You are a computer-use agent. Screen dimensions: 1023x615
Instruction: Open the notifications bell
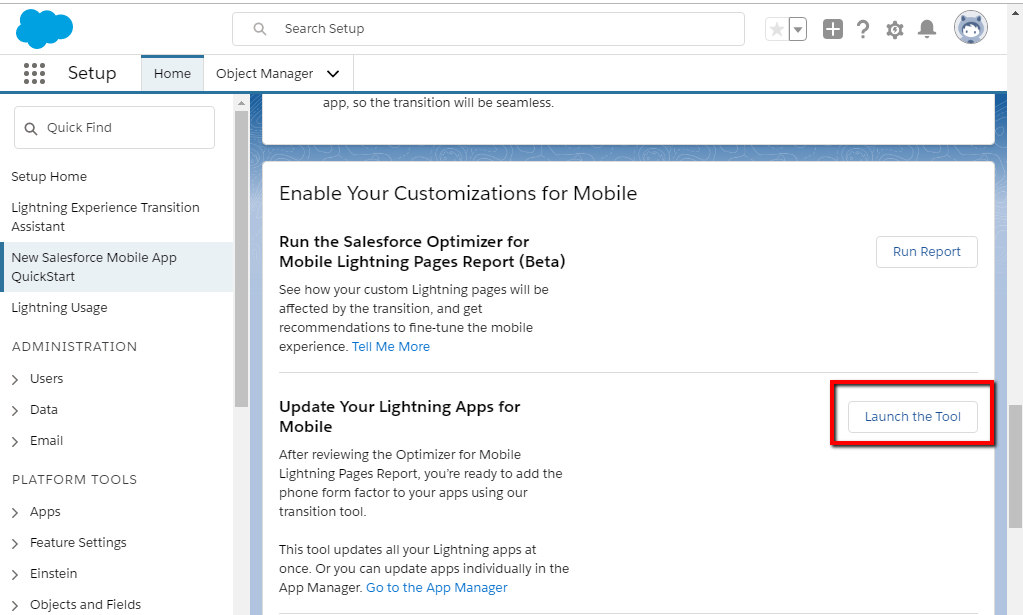(926, 28)
